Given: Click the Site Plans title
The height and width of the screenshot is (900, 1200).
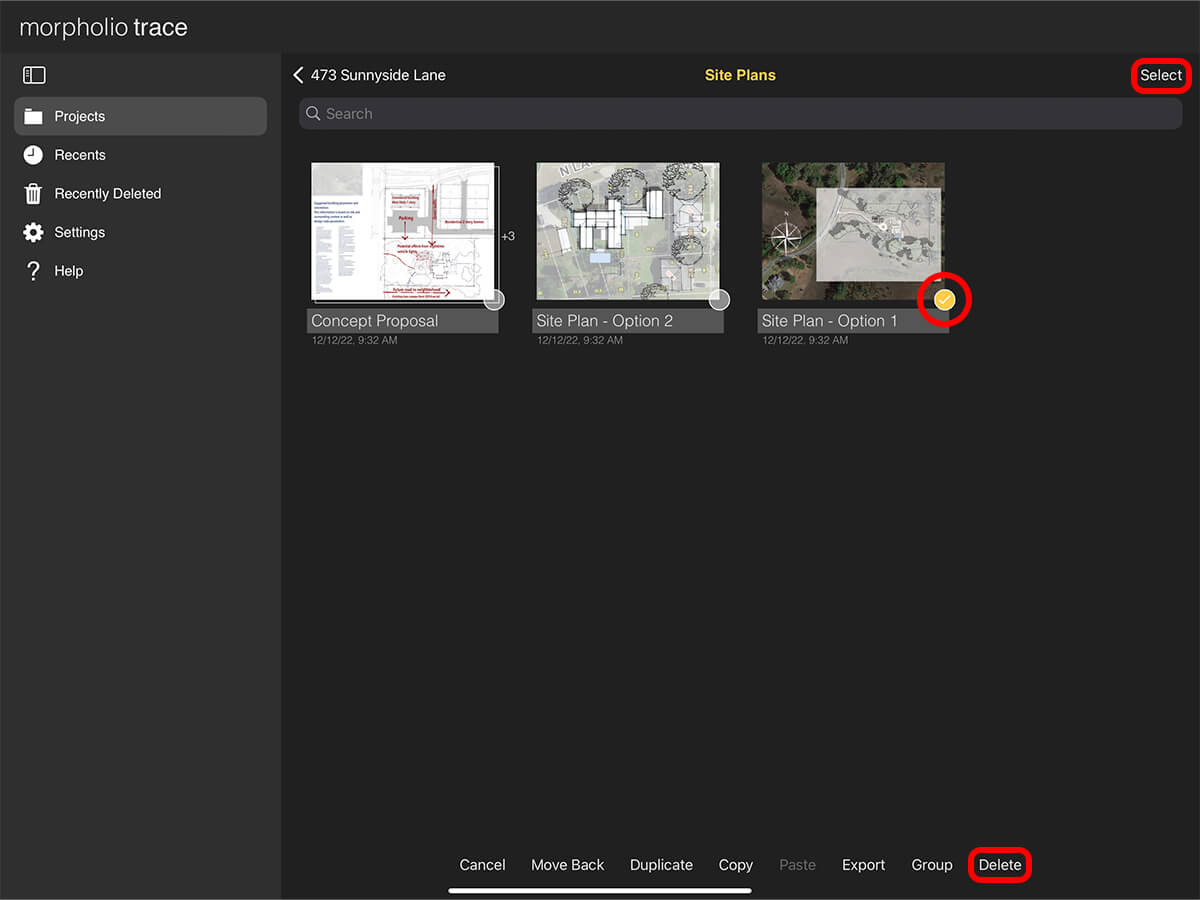Looking at the screenshot, I should coord(740,74).
